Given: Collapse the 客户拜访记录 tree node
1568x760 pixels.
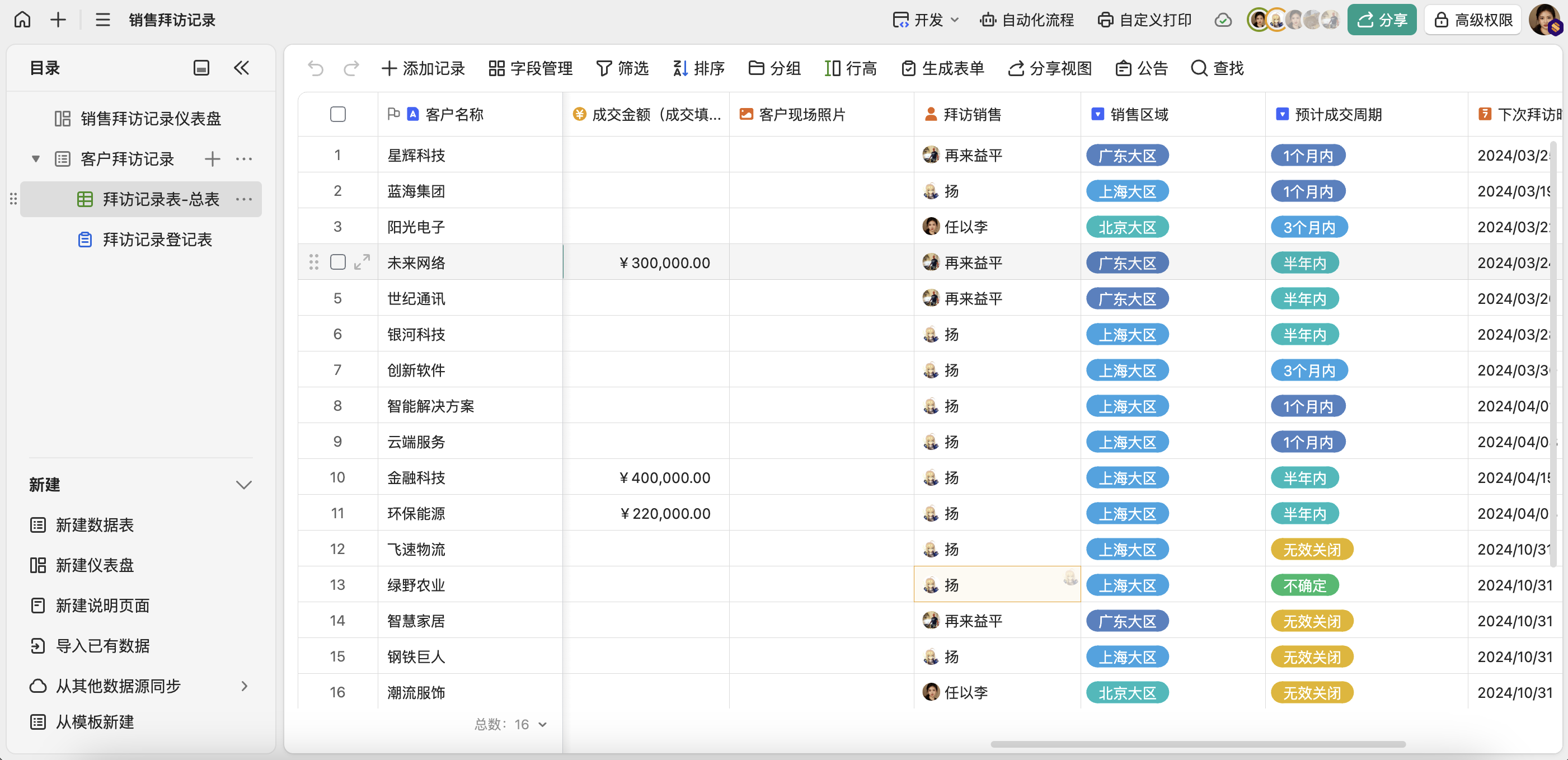Looking at the screenshot, I should click(36, 159).
